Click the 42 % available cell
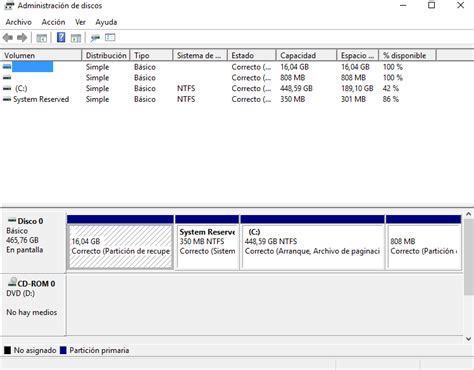 391,89
